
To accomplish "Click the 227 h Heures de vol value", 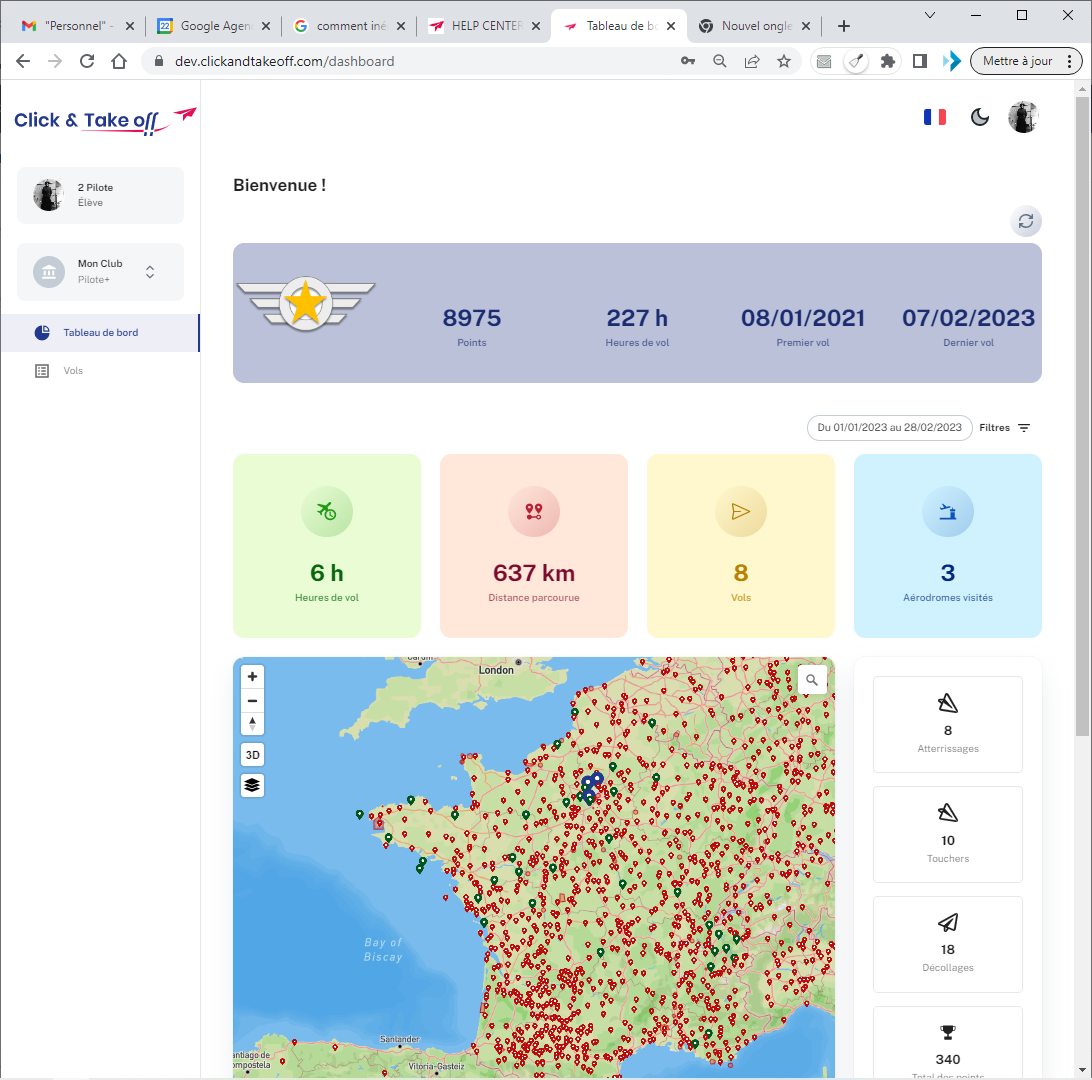I will (637, 318).
